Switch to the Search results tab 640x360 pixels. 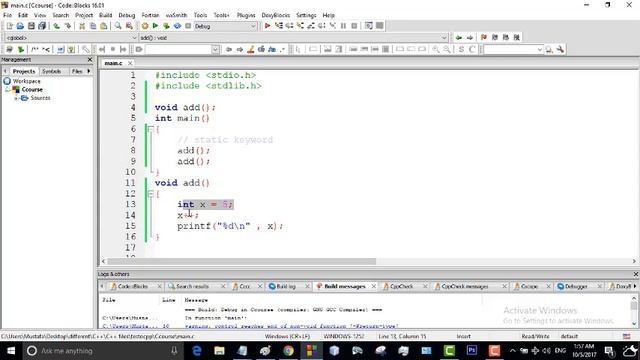192,287
